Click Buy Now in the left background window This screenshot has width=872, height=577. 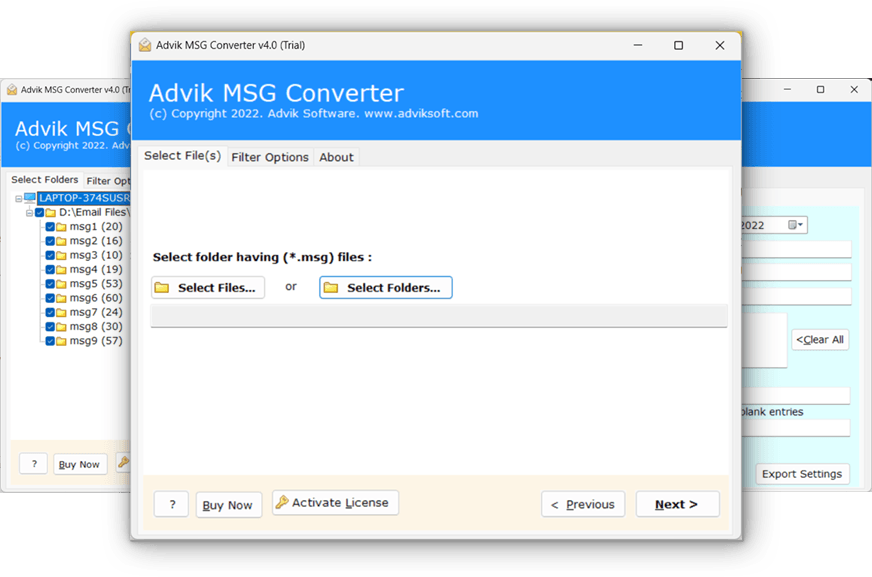(x=79, y=464)
